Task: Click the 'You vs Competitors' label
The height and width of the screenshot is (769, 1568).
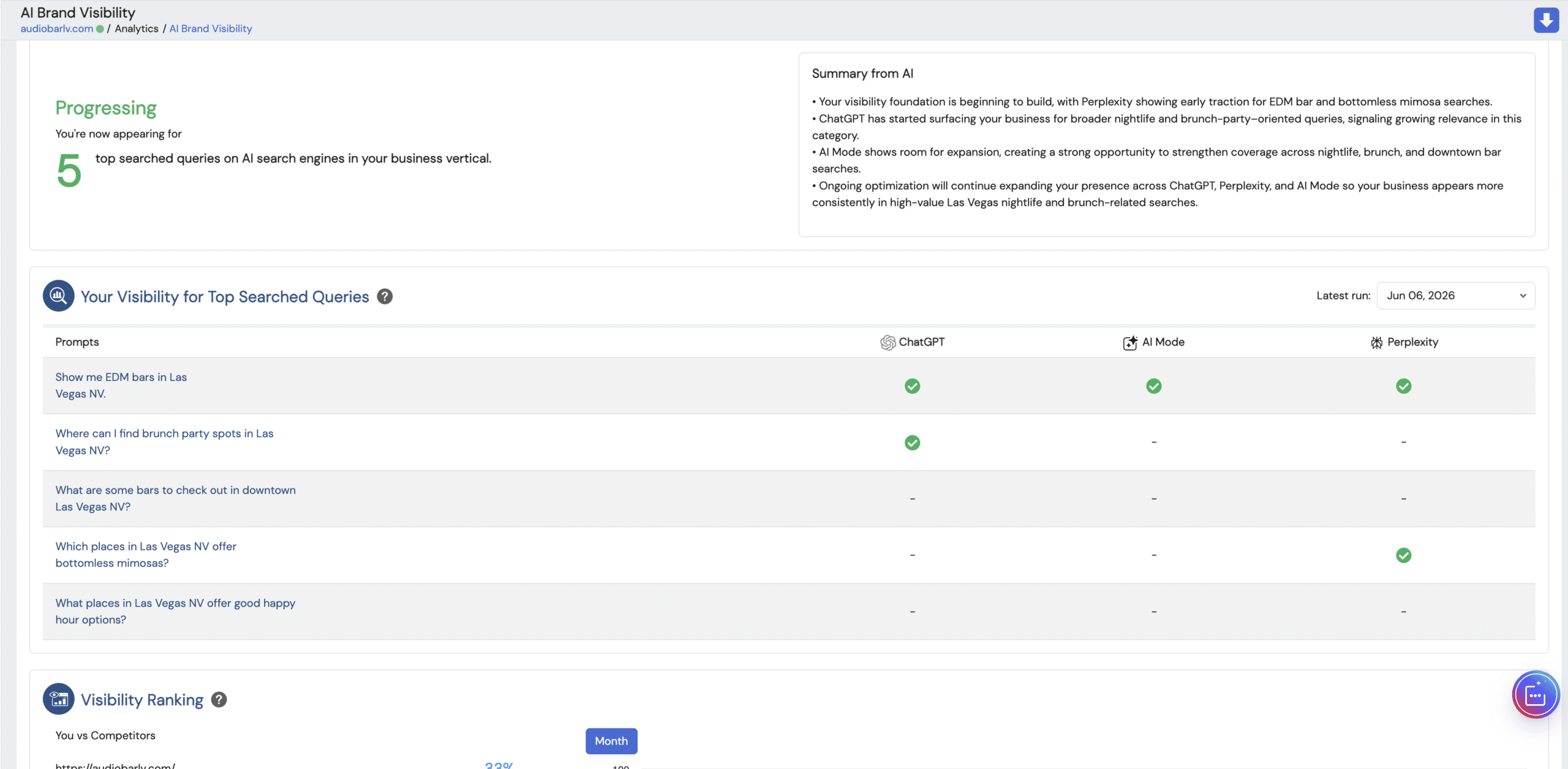Action: pyautogui.click(x=105, y=735)
